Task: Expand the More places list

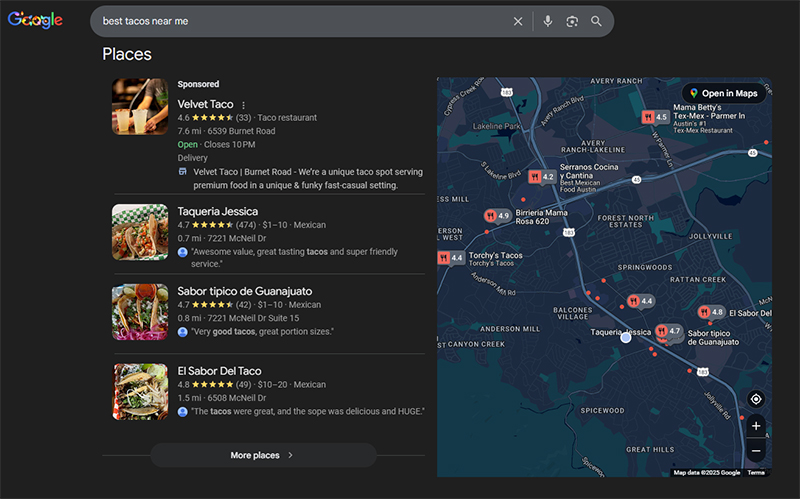Action: 263,455
